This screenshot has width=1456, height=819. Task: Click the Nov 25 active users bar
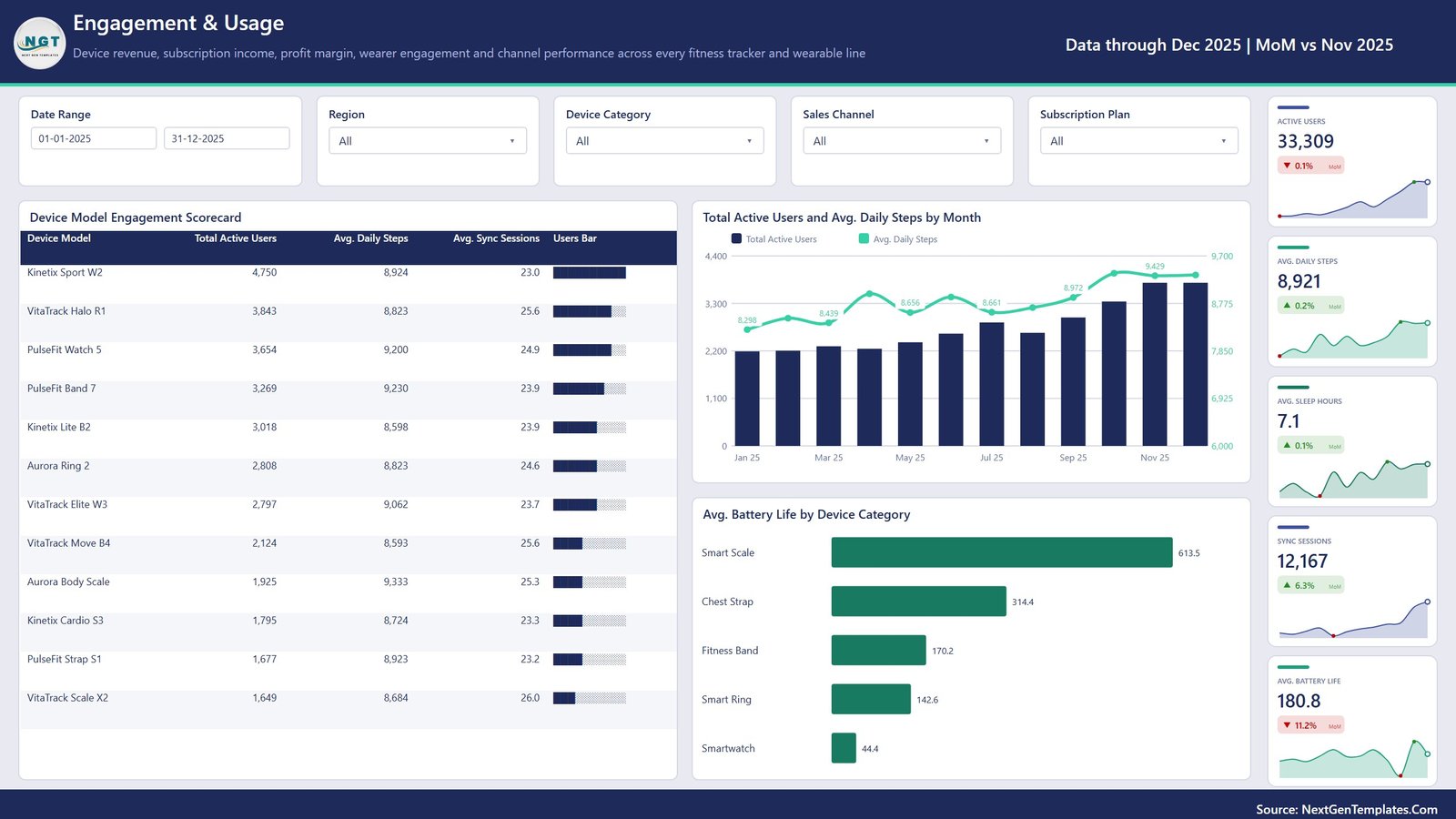click(1155, 364)
